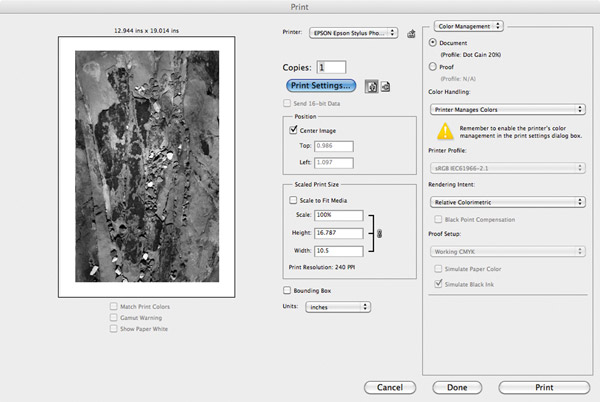Enable Scale to Fit Media
Image resolution: width=600 pixels, height=402 pixels.
293,200
